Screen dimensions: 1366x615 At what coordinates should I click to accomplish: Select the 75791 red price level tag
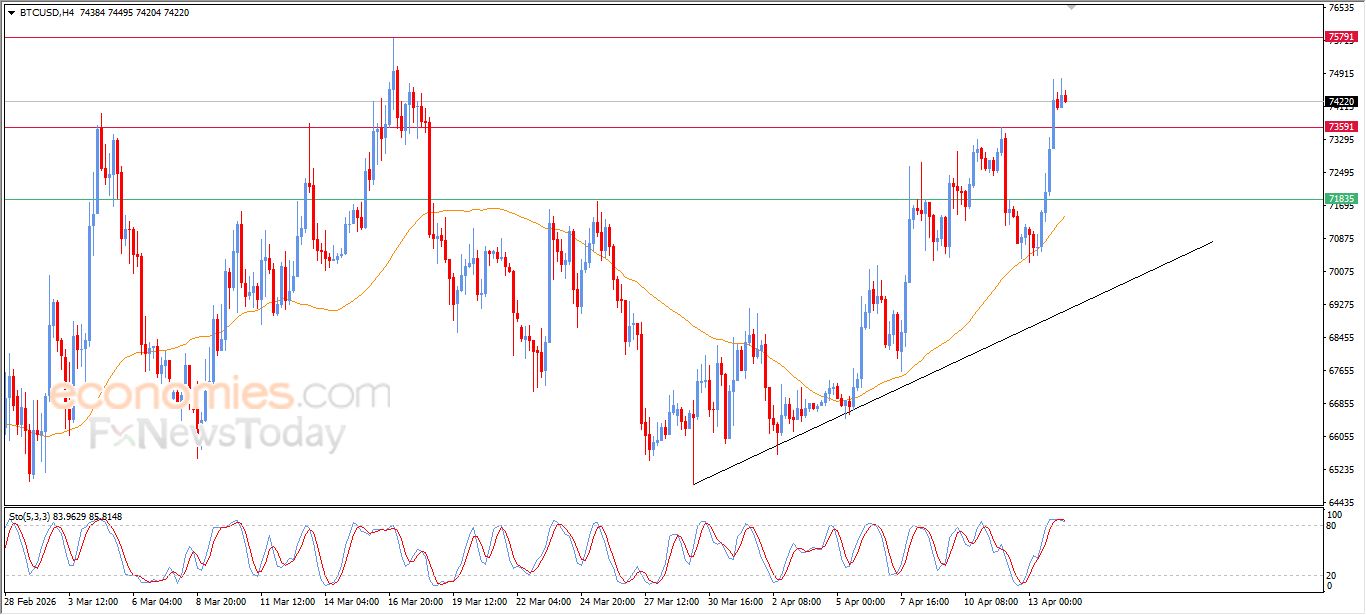[x=1341, y=37]
